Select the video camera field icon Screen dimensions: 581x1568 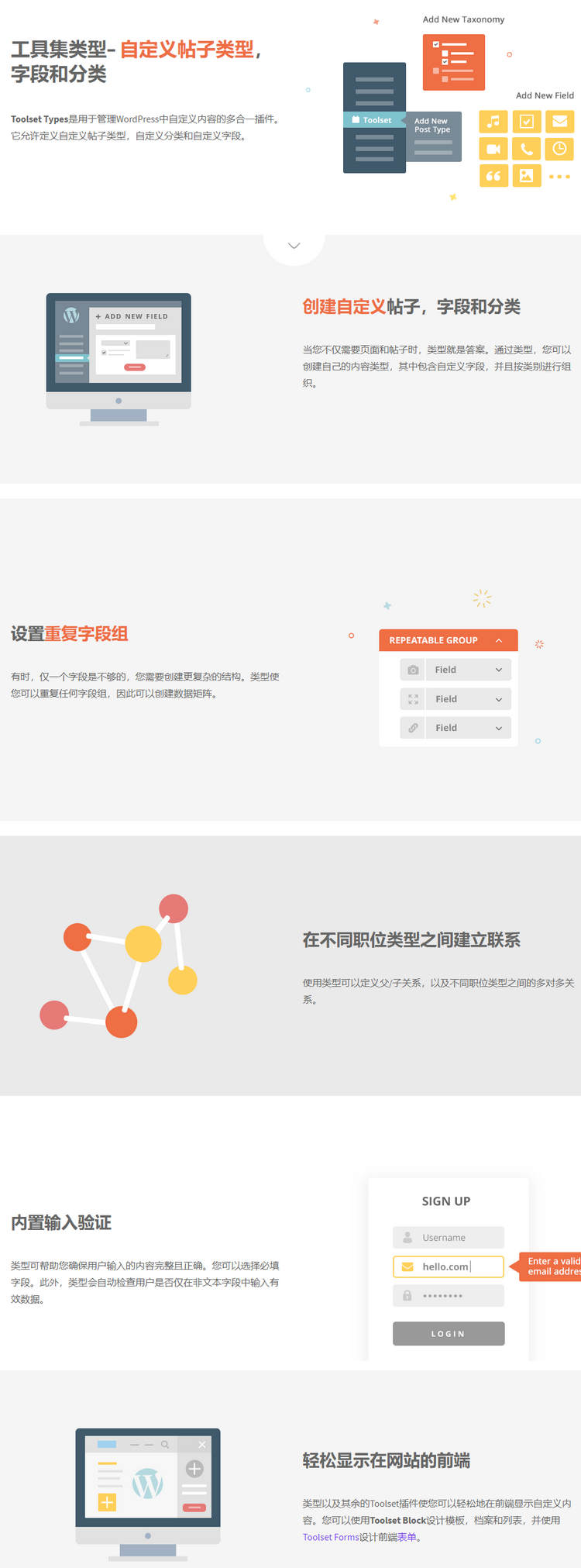tap(493, 149)
